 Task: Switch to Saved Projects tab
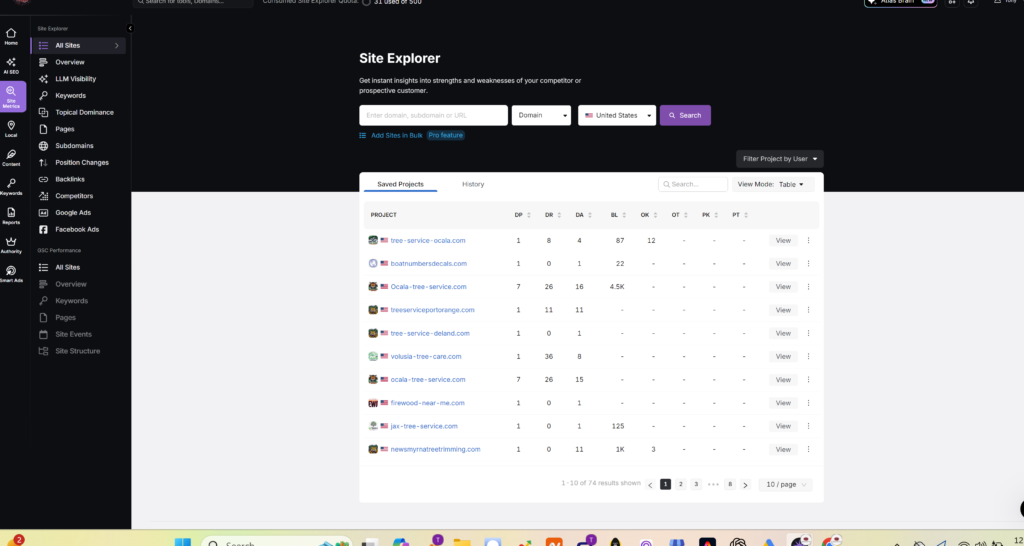coord(400,184)
